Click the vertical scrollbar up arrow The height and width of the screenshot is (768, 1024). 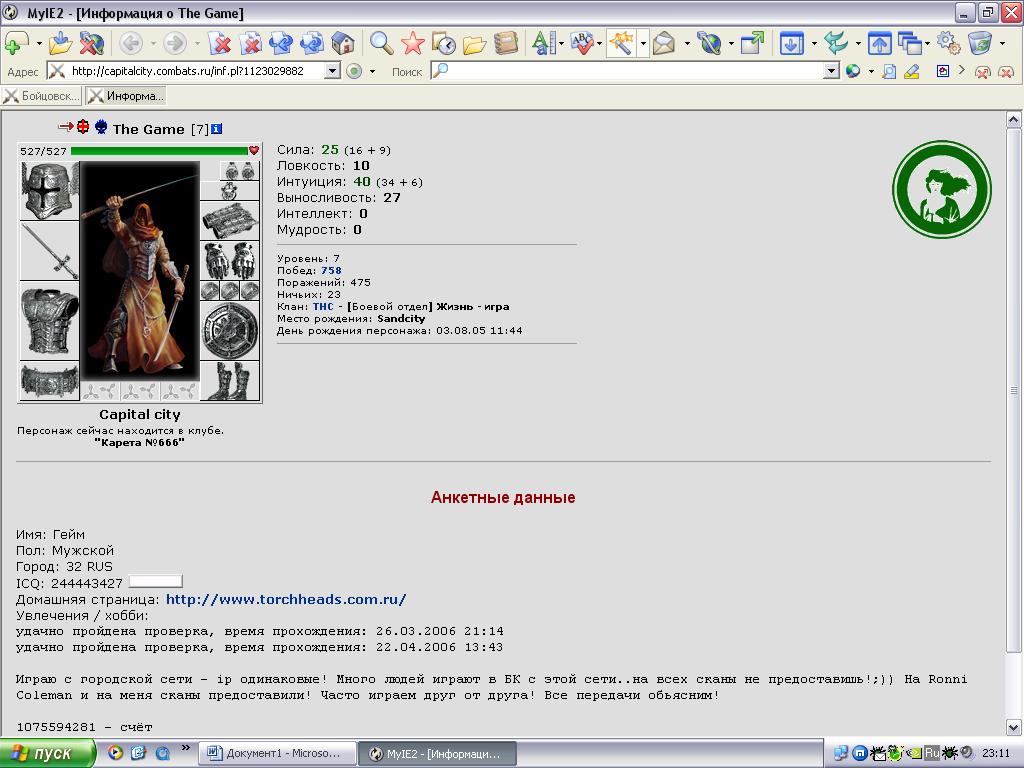1013,120
